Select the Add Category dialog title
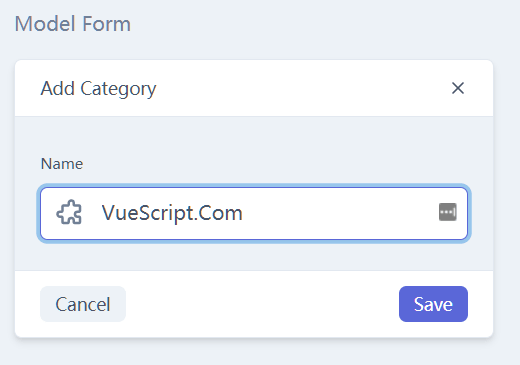The width and height of the screenshot is (520, 365). 98,89
